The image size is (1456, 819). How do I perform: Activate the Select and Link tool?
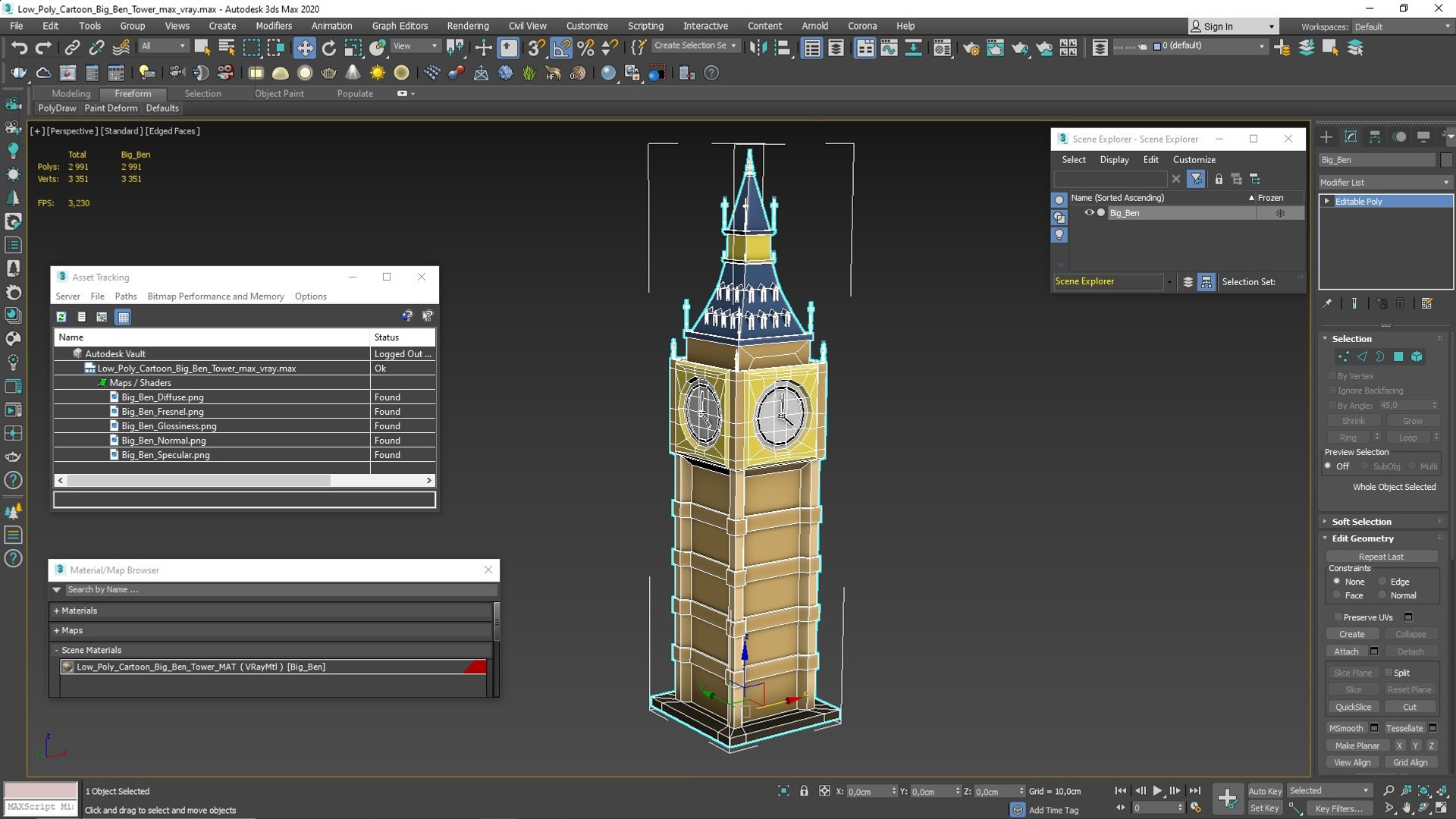pyautogui.click(x=72, y=48)
